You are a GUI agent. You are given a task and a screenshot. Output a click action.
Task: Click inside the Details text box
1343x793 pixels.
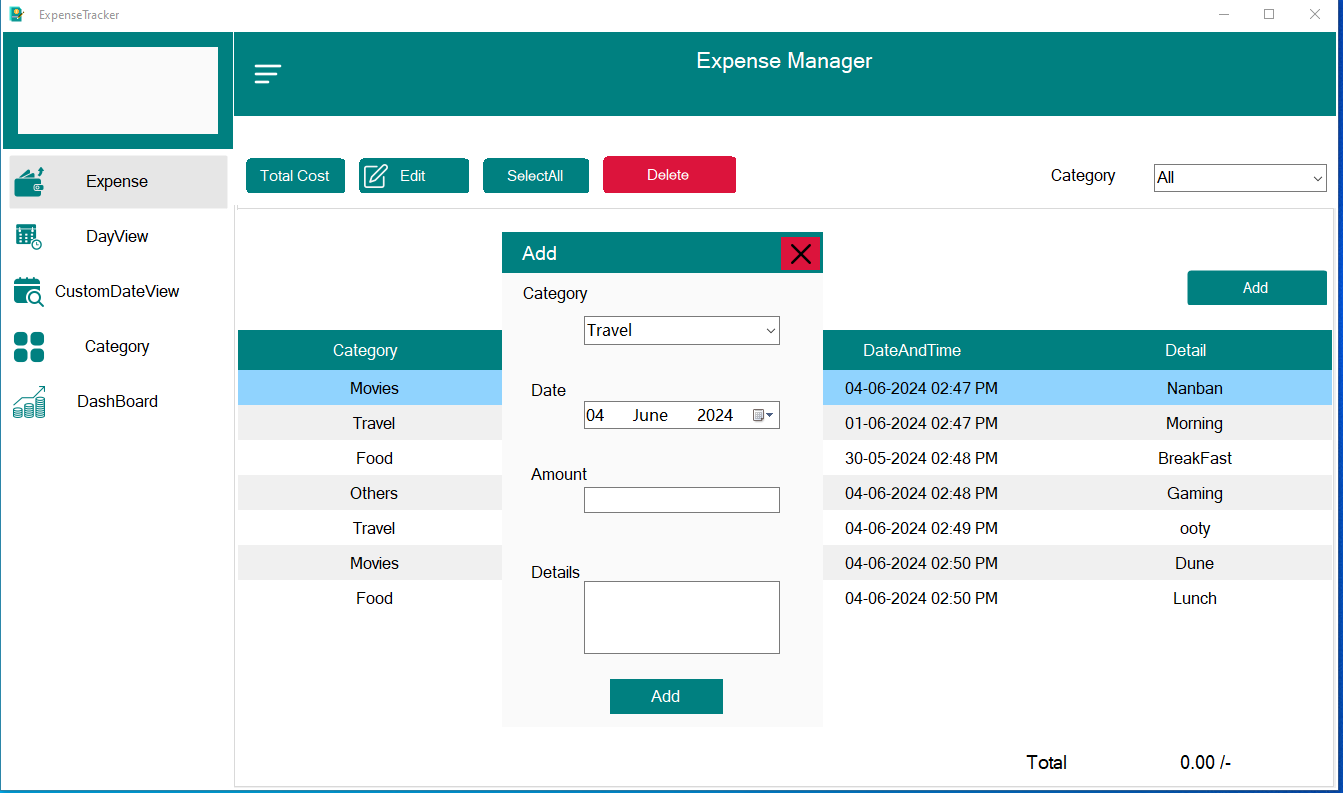click(681, 617)
